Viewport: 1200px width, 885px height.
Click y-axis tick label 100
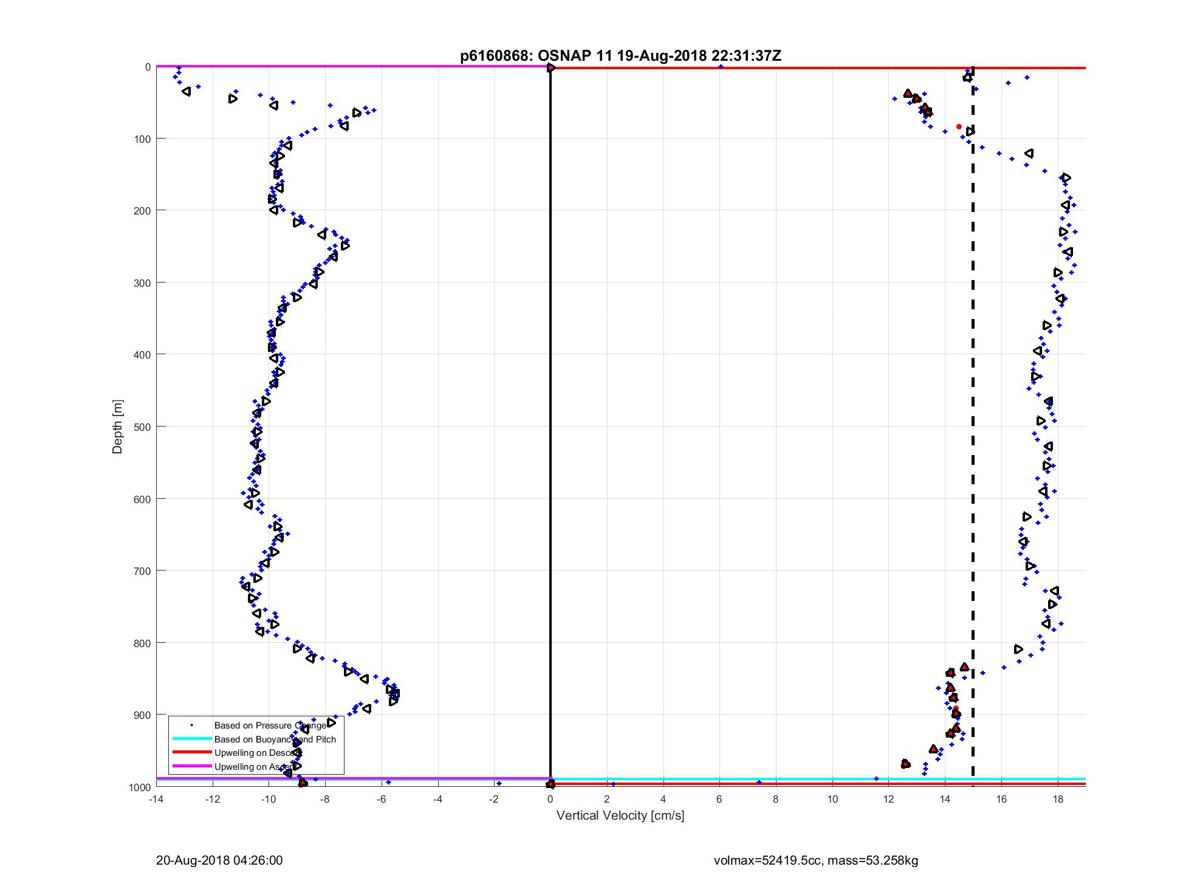pyautogui.click(x=141, y=139)
